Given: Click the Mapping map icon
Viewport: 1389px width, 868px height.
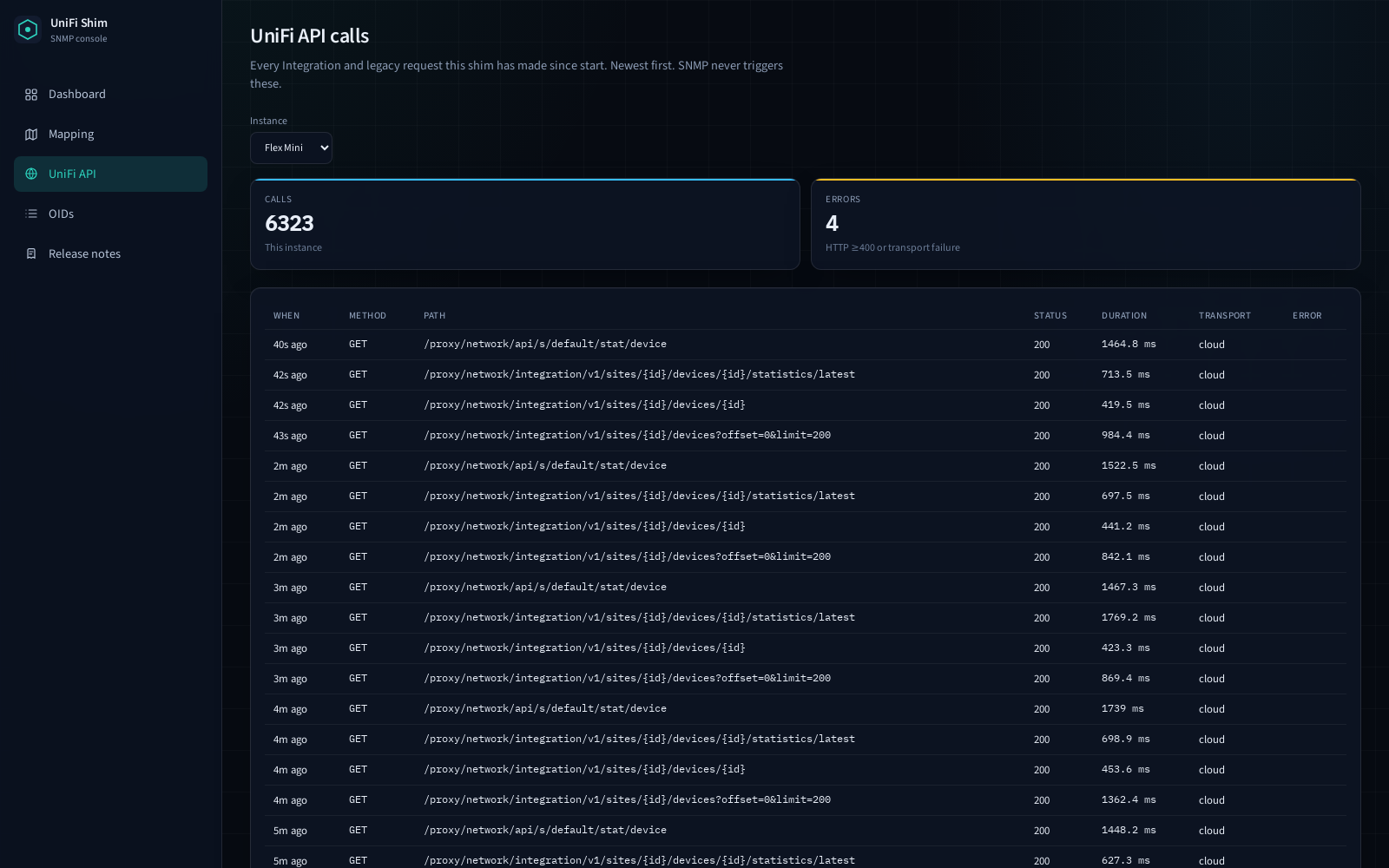Looking at the screenshot, I should [x=31, y=134].
